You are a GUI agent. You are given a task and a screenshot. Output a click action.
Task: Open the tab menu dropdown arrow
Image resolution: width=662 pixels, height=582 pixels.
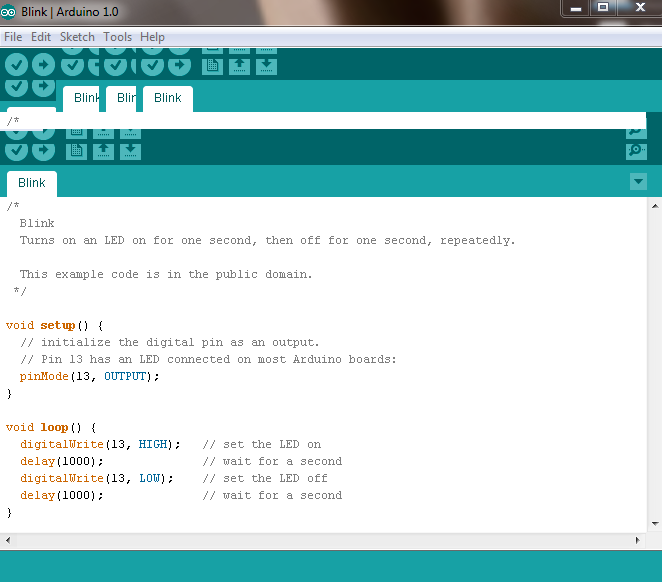coord(638,181)
